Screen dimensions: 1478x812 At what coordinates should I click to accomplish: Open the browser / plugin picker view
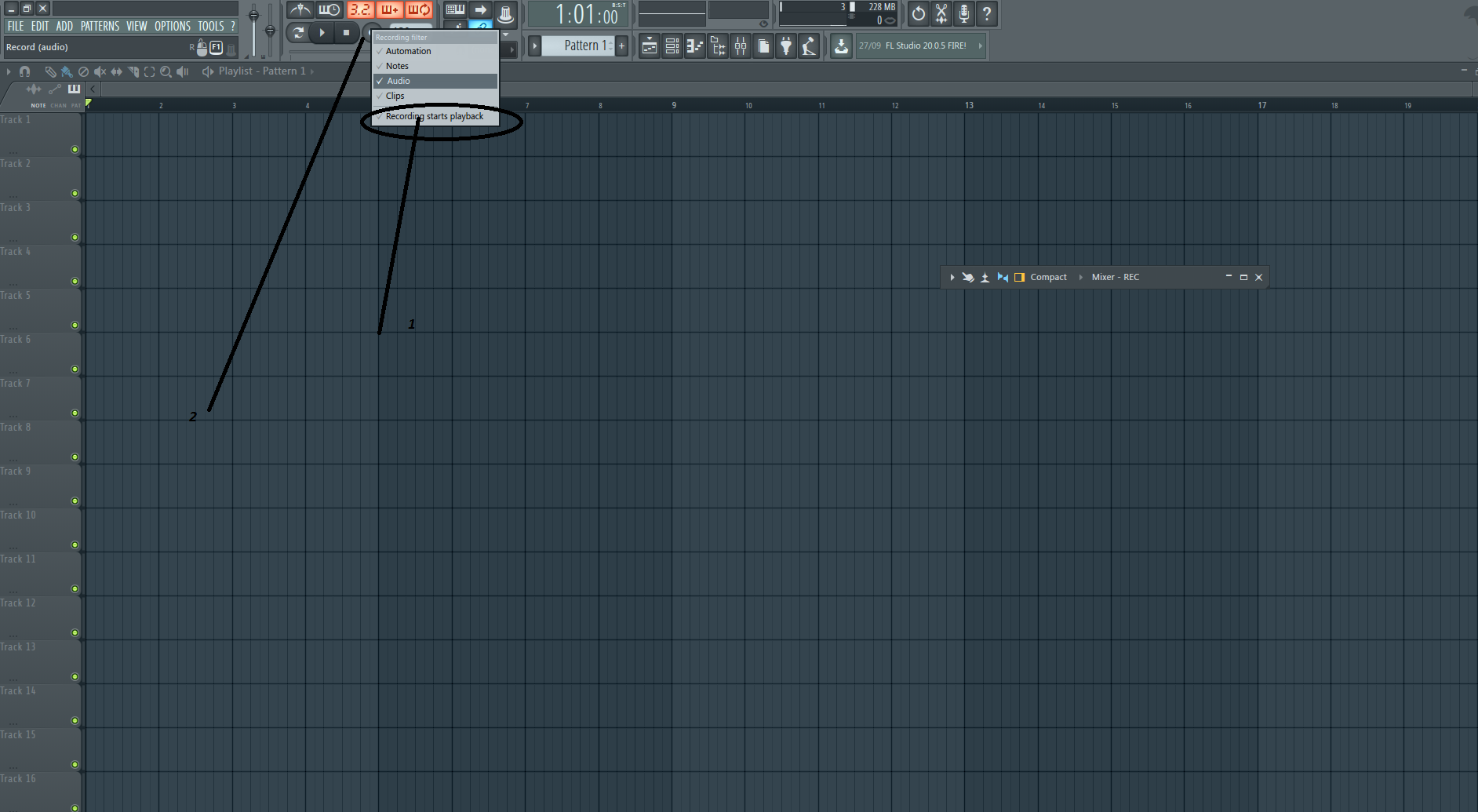click(x=718, y=46)
